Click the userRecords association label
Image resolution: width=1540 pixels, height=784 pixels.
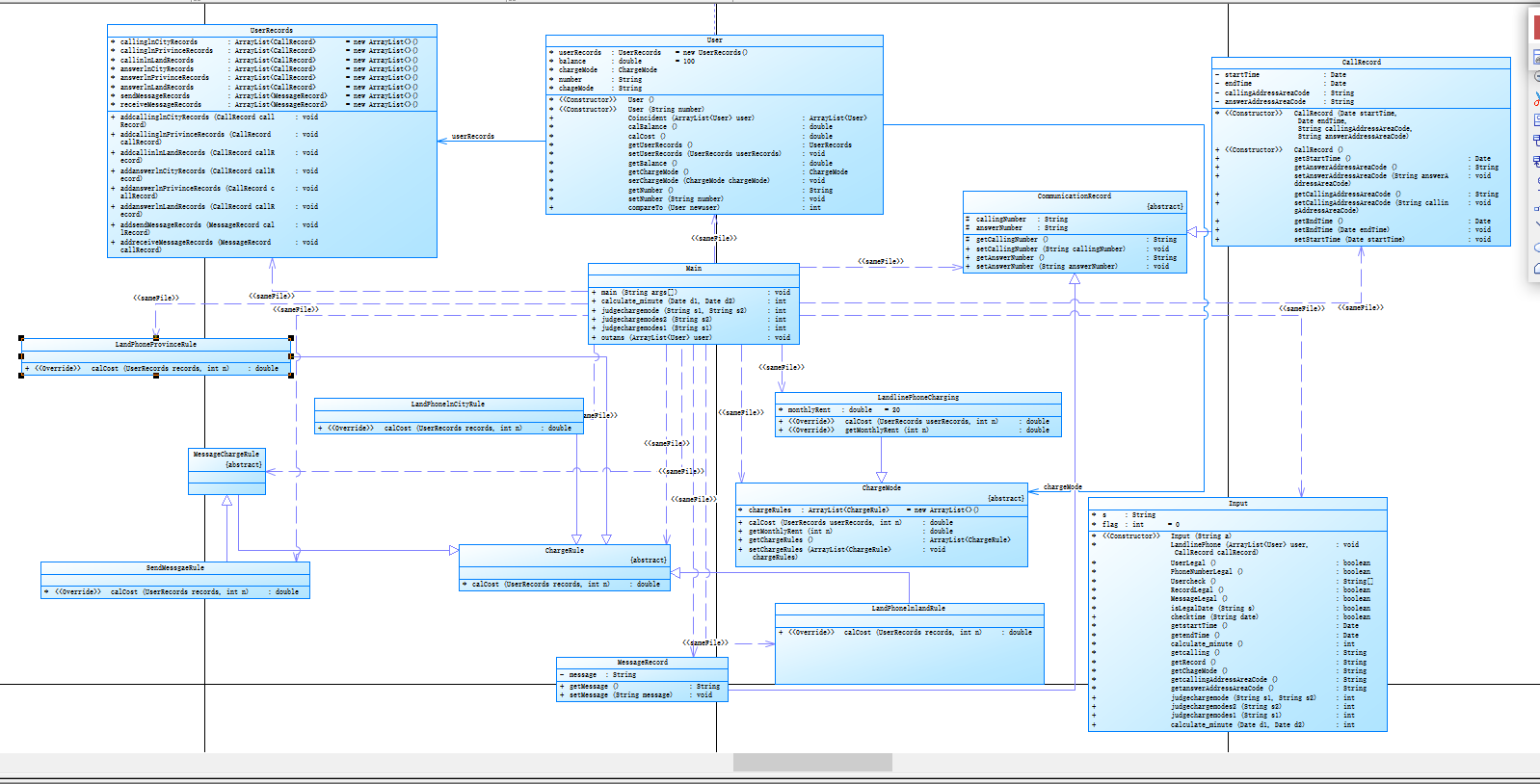pyautogui.click(x=473, y=137)
